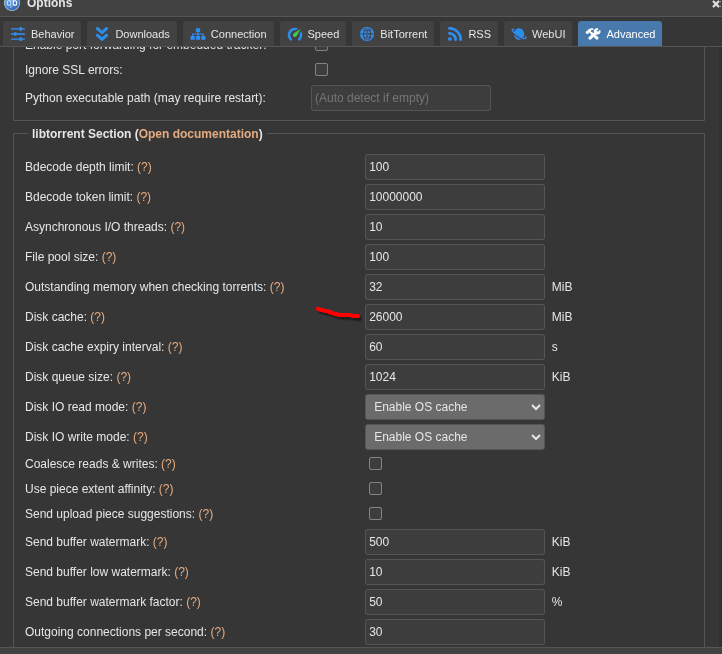Click the Disk cache help (?) link
Screen dimensions: 722x654
pos(97,317)
